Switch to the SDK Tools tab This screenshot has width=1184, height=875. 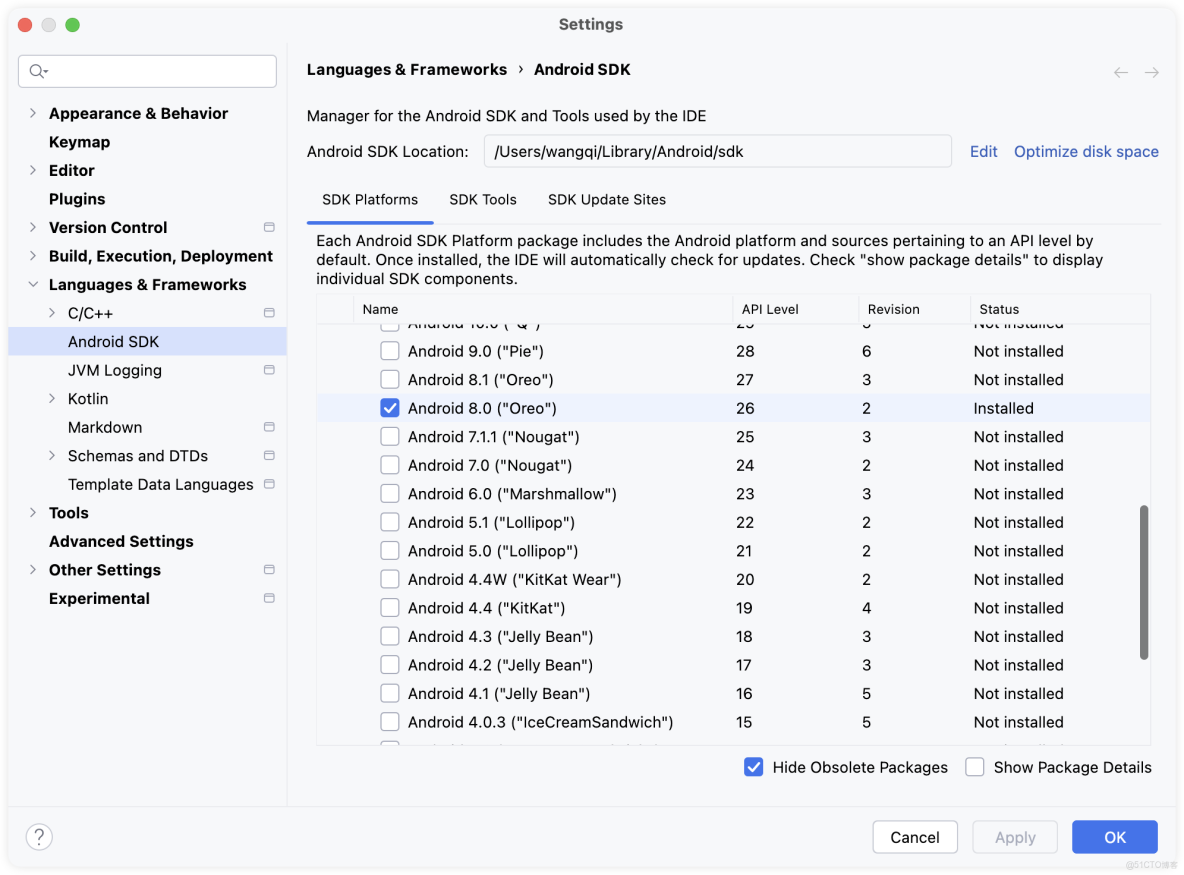pos(483,200)
